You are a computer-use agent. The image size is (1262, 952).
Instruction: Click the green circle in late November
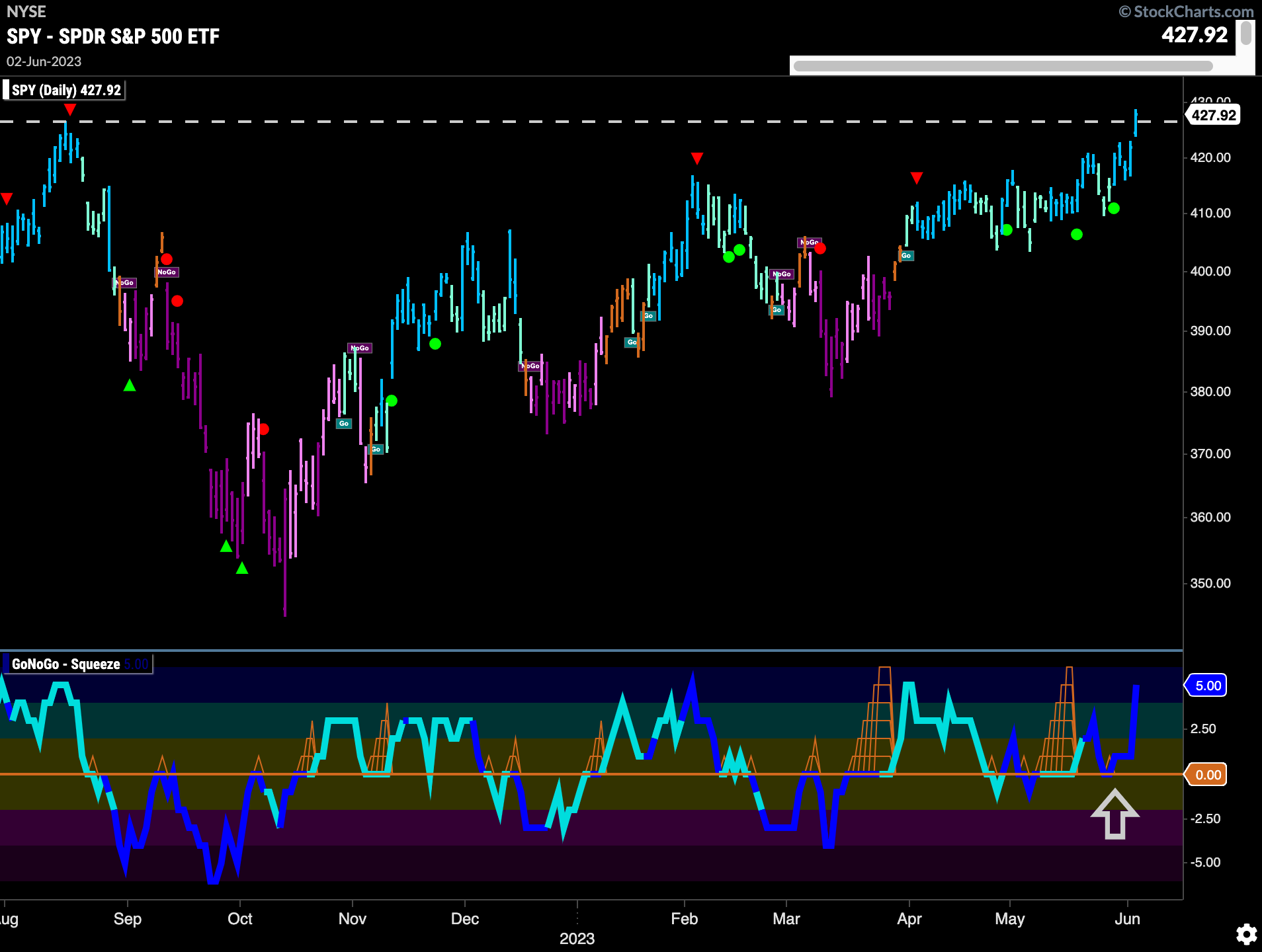click(x=435, y=344)
